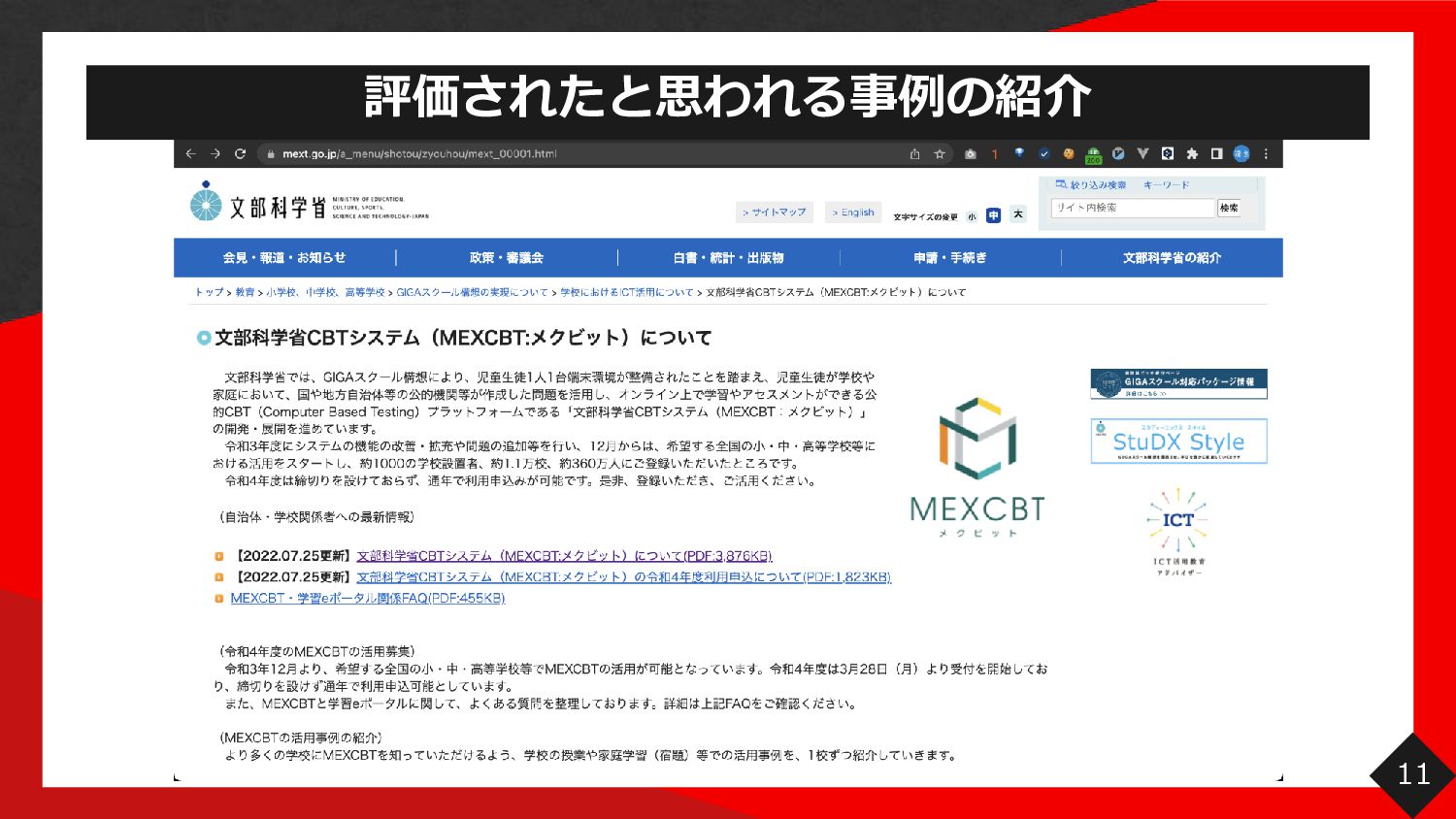Click the camera extension icon

(970, 153)
